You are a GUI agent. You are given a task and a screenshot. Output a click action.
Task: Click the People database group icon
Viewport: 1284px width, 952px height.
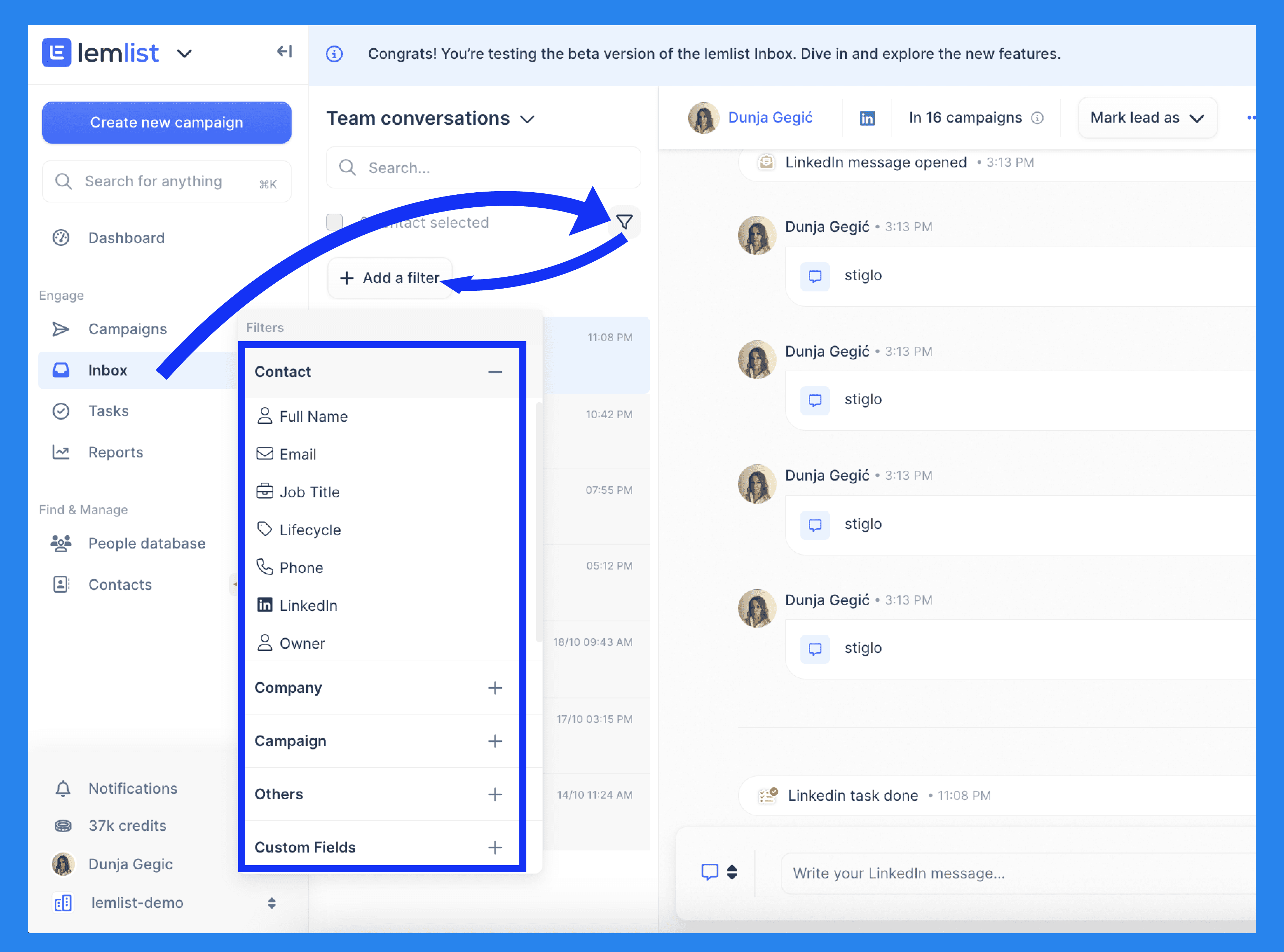click(x=61, y=543)
